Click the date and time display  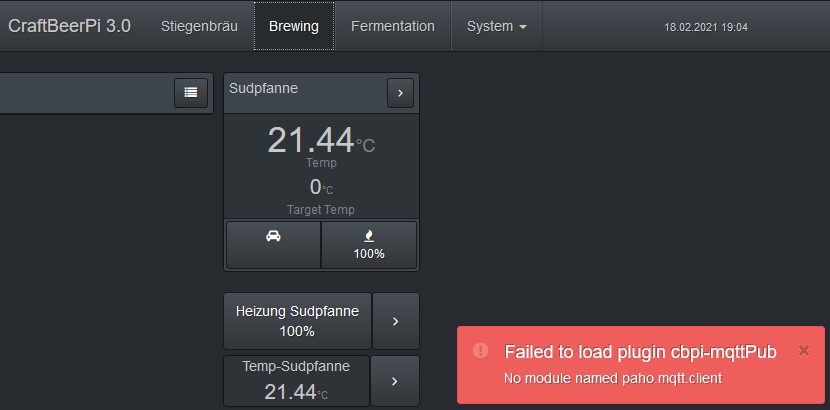pos(706,27)
